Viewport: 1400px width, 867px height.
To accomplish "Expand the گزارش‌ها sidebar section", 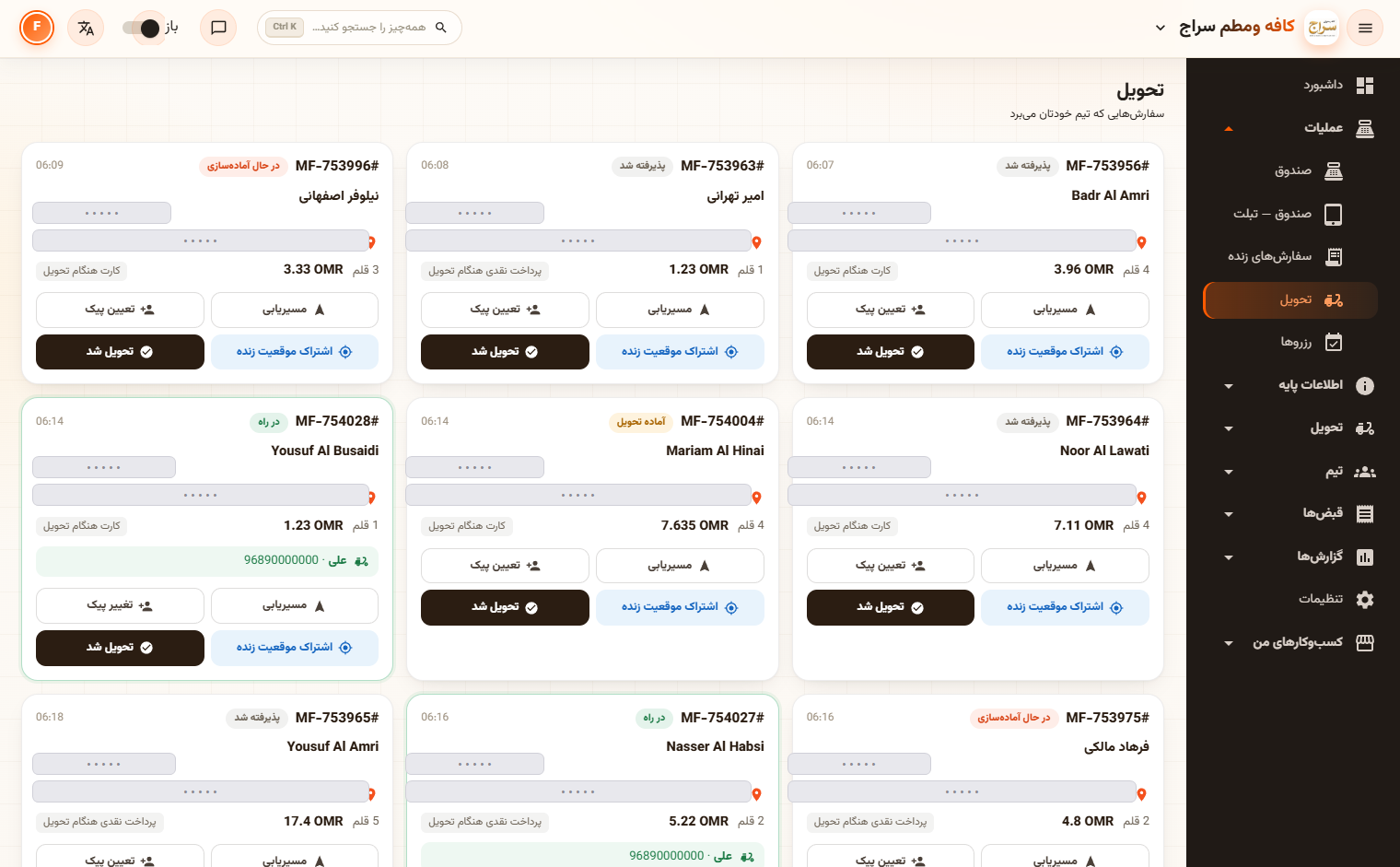I will point(1290,557).
